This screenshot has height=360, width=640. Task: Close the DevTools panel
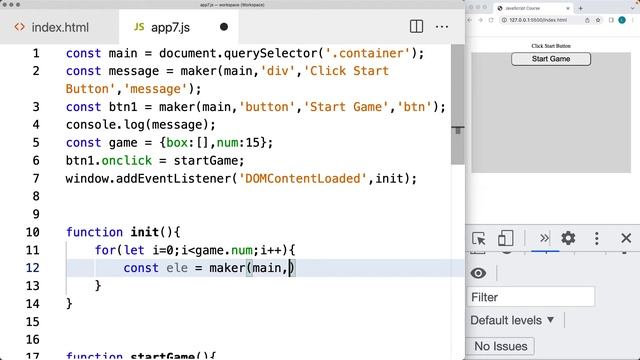click(626, 238)
